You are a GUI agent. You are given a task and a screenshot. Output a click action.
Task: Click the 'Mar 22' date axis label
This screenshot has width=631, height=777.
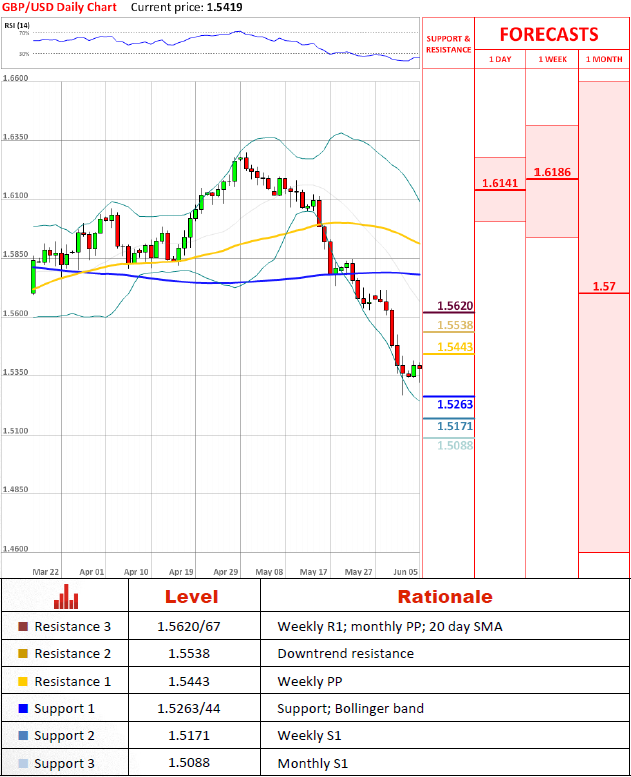pos(46,572)
